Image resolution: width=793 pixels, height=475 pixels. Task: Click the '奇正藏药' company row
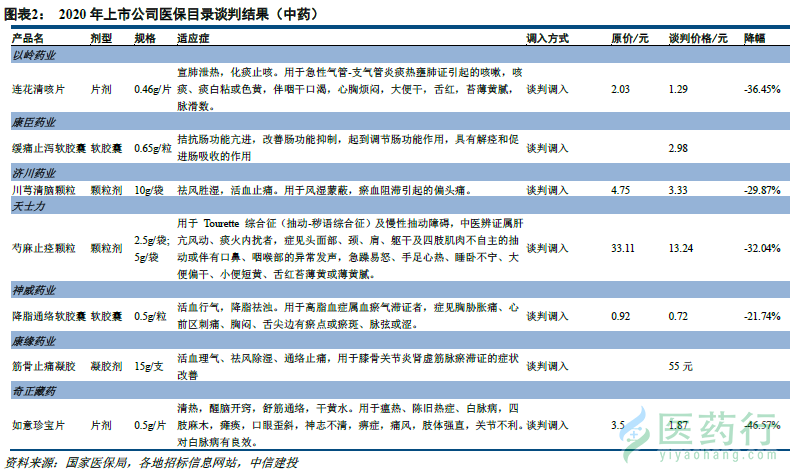click(400, 391)
